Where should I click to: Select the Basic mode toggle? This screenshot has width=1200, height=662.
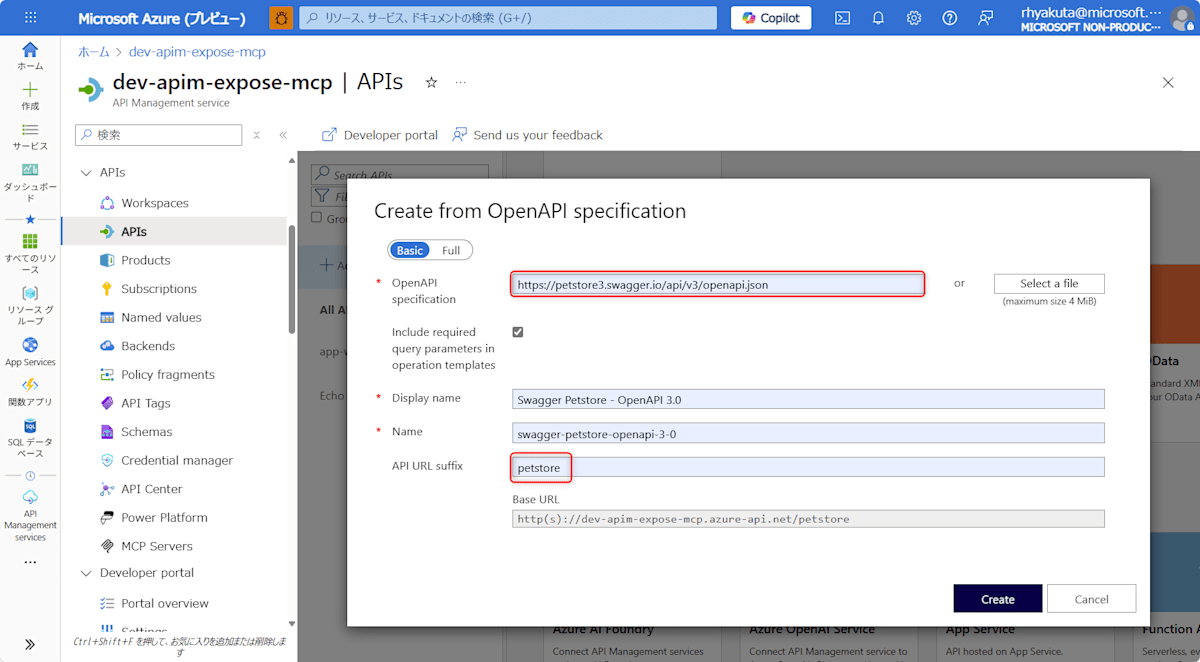[x=409, y=250]
